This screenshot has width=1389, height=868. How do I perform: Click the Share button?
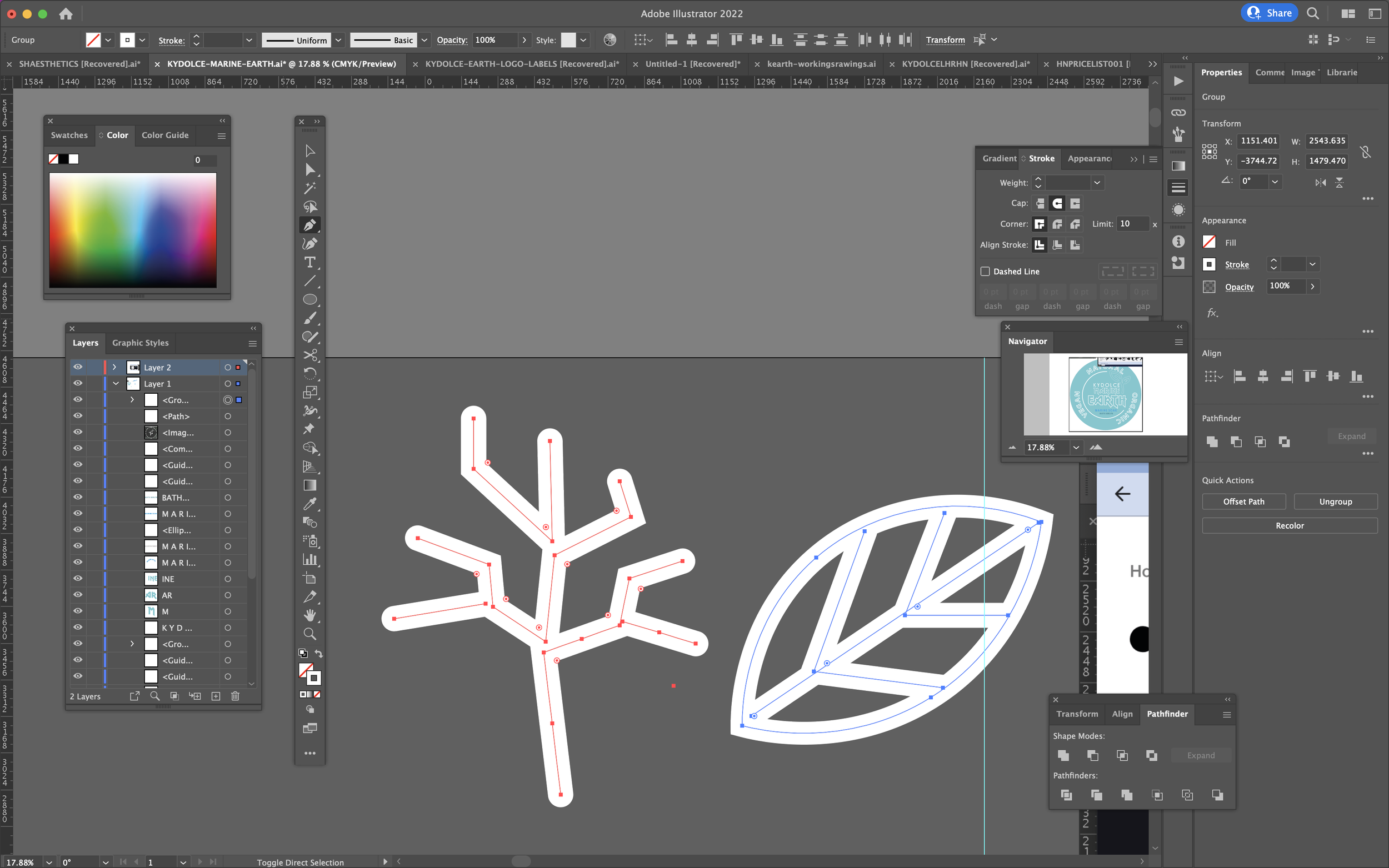(1269, 13)
